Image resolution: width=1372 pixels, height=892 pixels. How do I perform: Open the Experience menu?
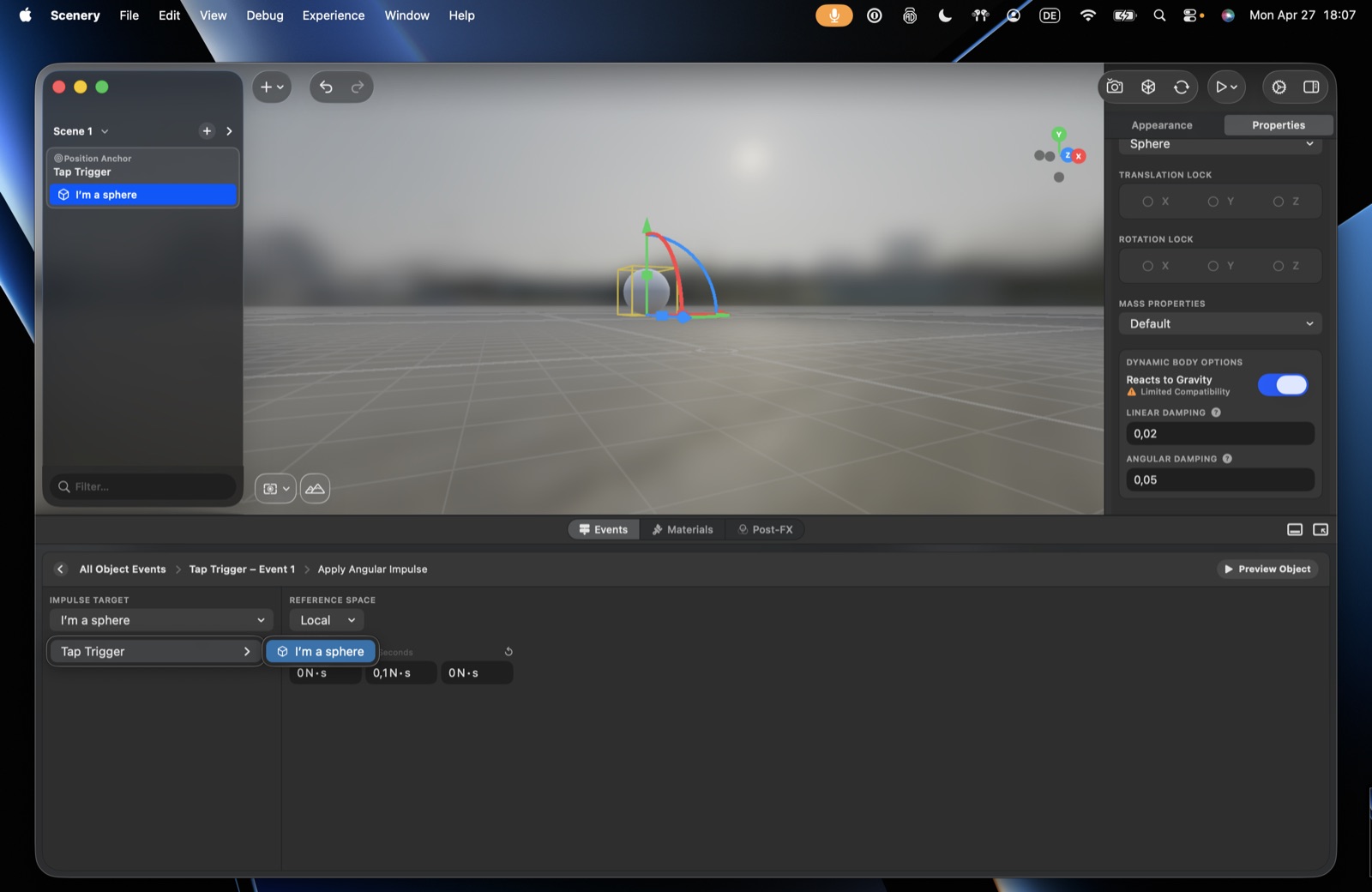[x=334, y=15]
